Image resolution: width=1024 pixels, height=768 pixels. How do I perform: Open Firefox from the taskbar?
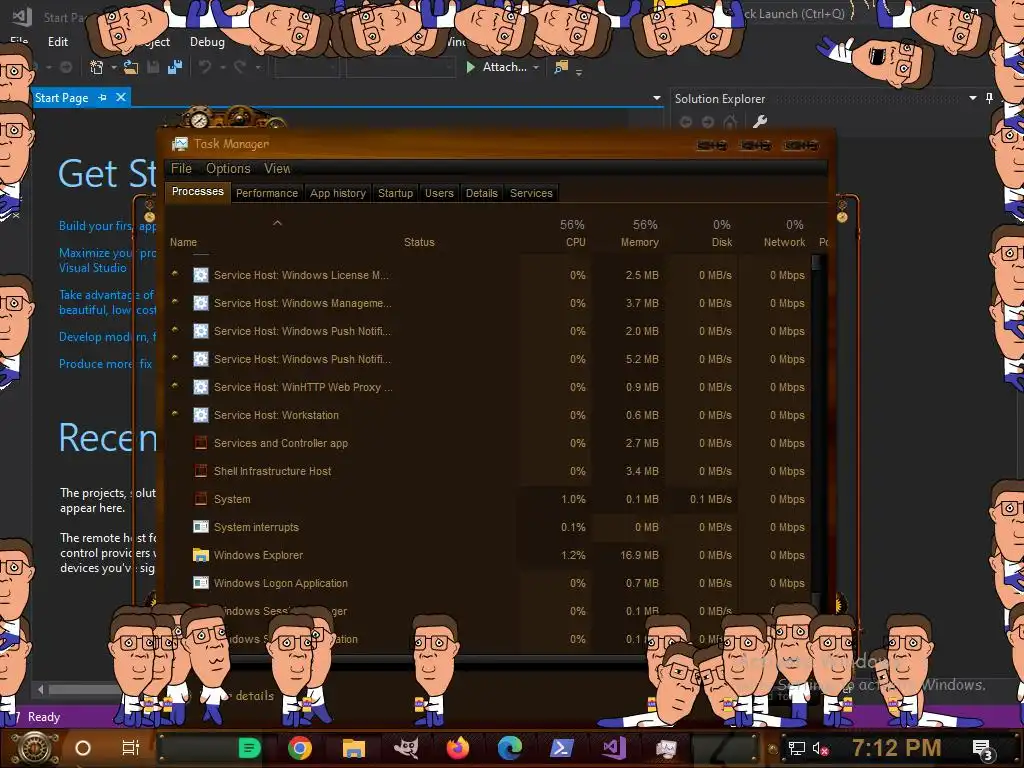coord(458,748)
